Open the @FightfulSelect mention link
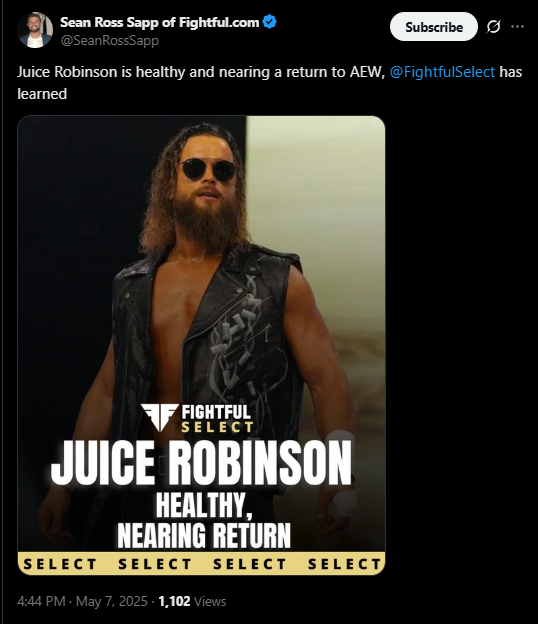 (x=442, y=72)
